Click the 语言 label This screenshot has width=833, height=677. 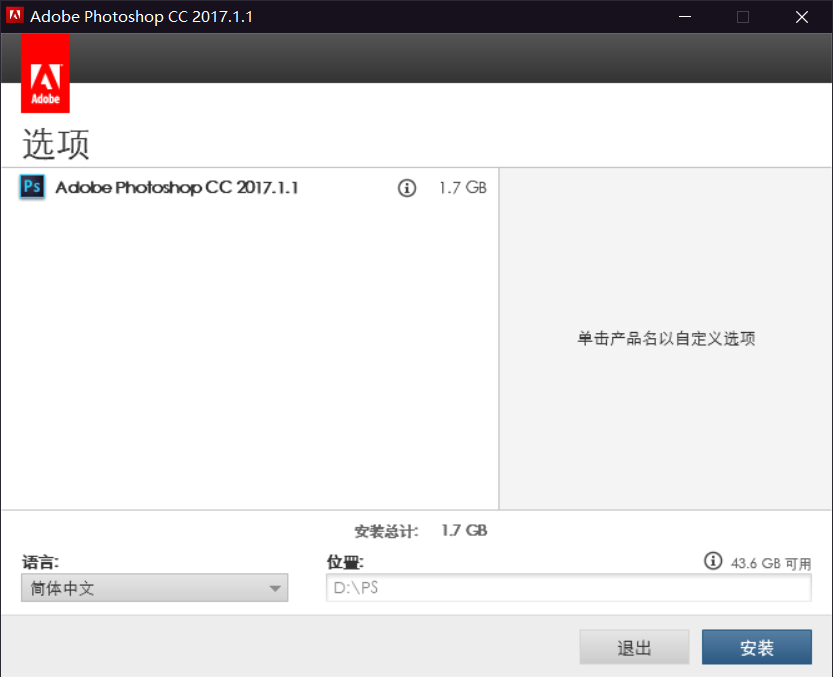pos(40,562)
